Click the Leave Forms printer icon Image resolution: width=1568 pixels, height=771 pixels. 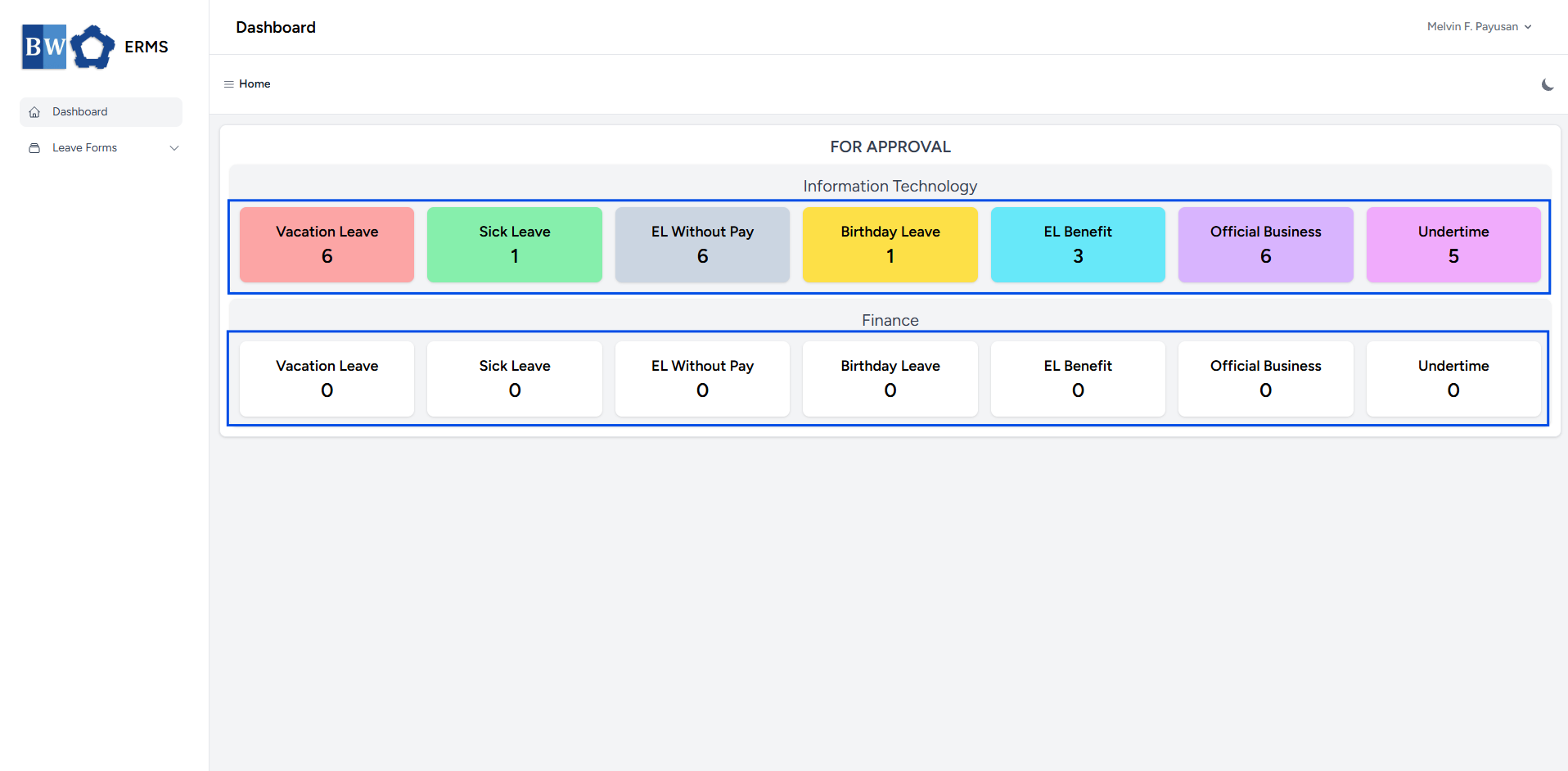[x=34, y=148]
